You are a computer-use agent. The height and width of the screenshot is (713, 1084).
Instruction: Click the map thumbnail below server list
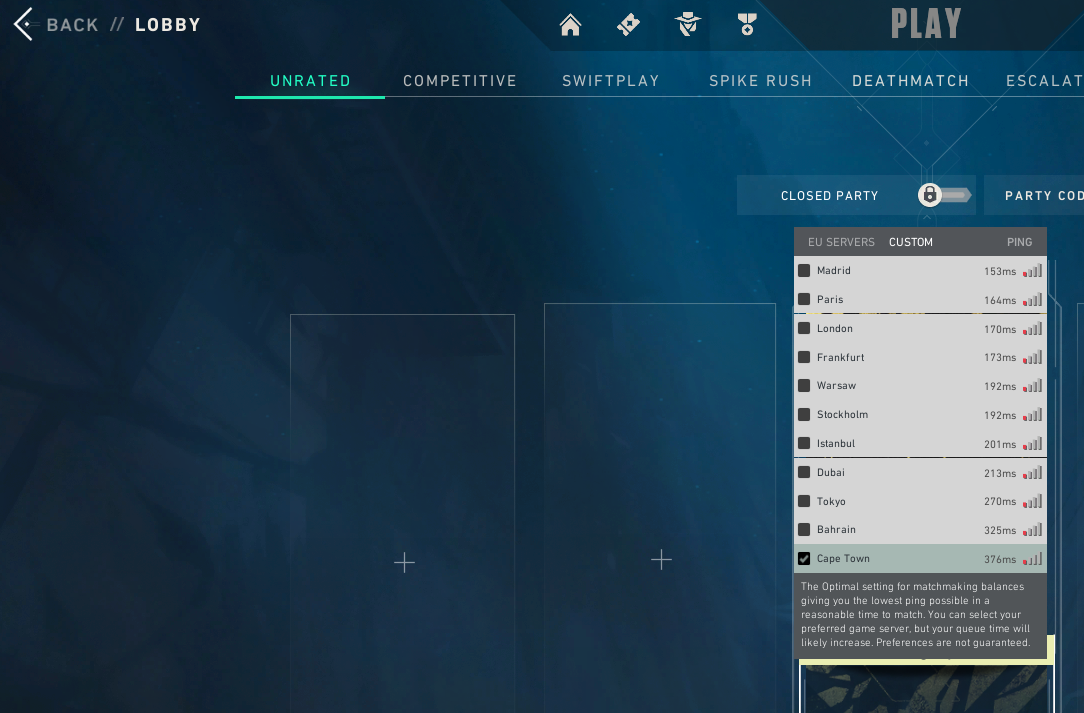tap(926, 689)
